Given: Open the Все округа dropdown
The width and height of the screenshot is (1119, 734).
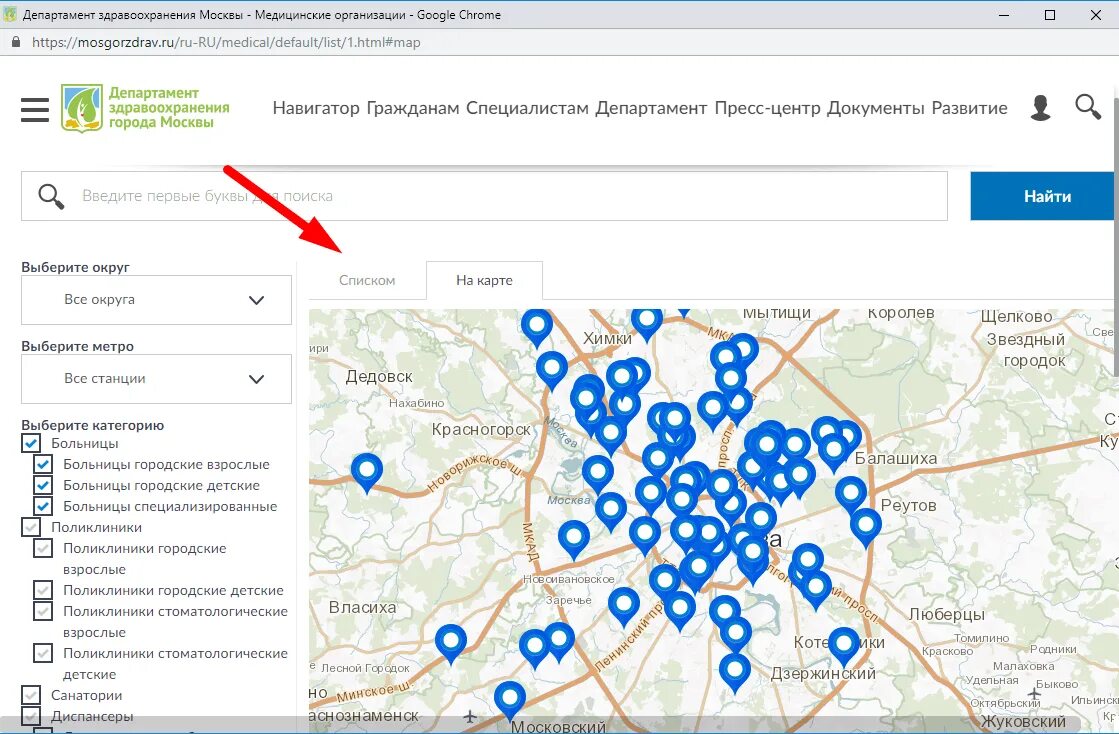Looking at the screenshot, I should point(156,300).
